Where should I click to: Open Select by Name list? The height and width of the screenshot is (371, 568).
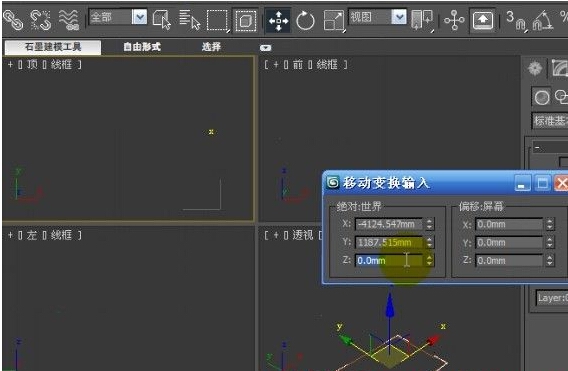[189, 20]
